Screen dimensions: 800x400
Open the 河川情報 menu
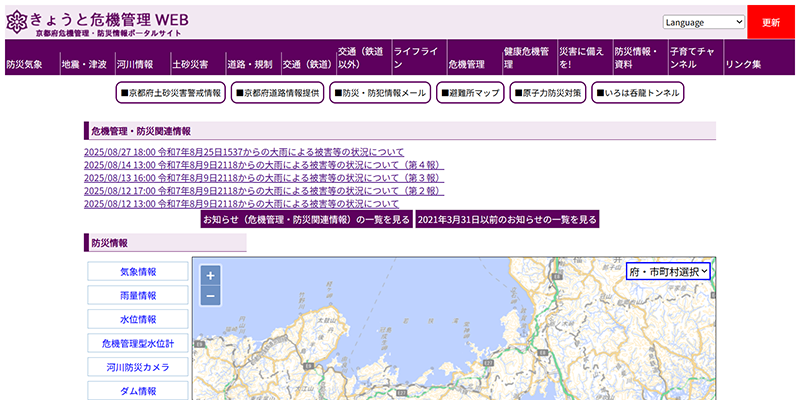[x=143, y=57]
